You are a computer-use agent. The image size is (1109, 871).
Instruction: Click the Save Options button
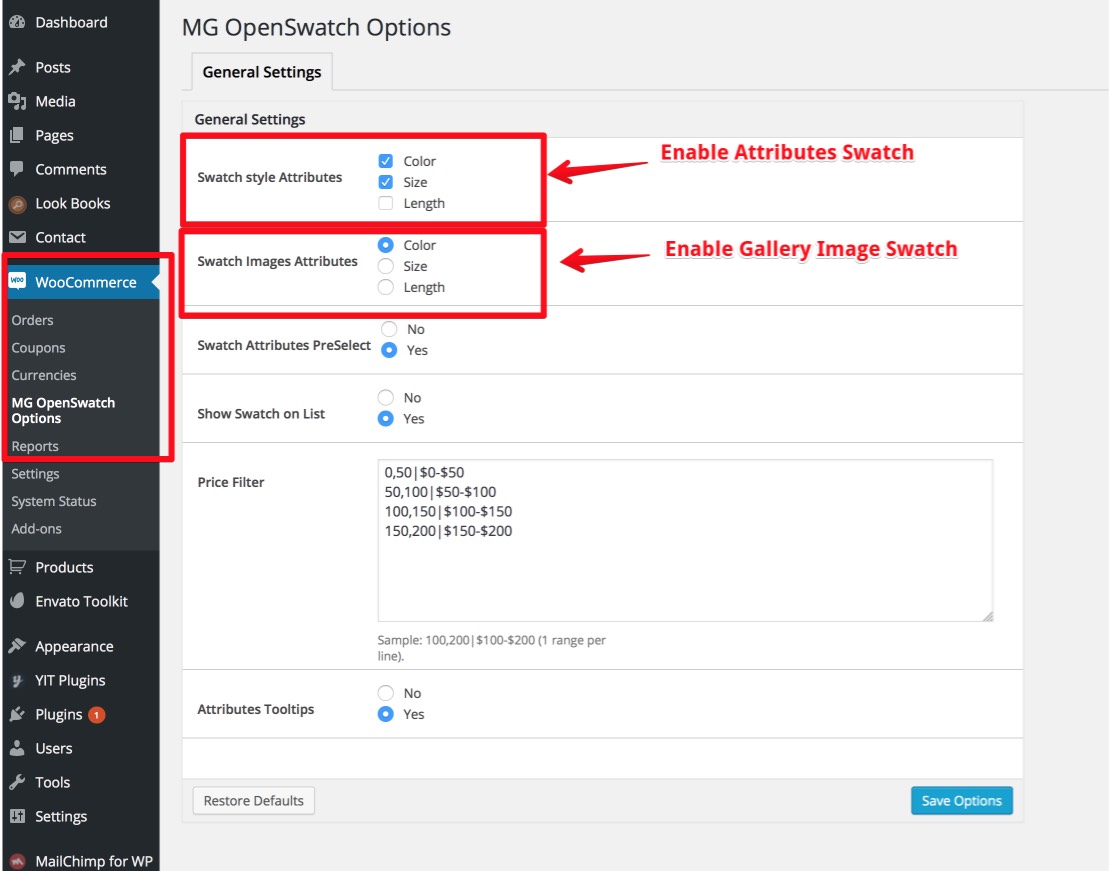pyautogui.click(x=962, y=800)
